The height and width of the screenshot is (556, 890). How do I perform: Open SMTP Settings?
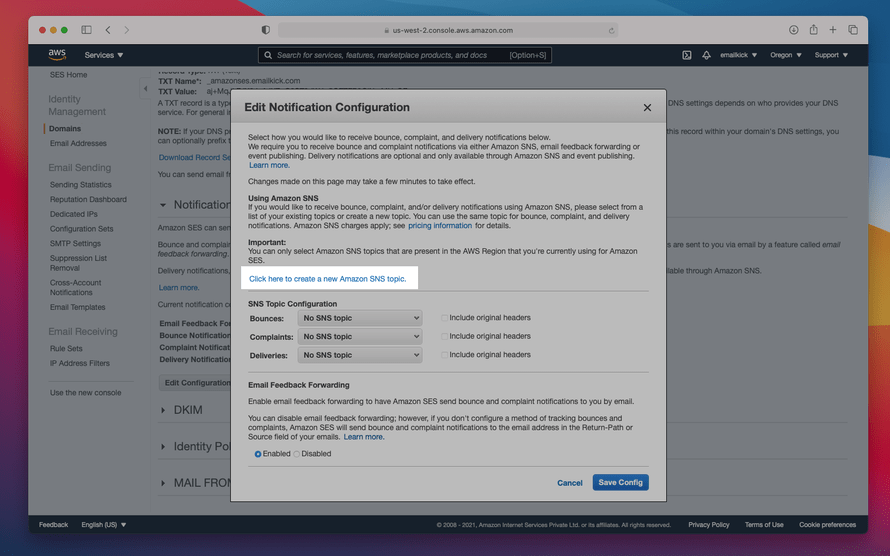75,244
